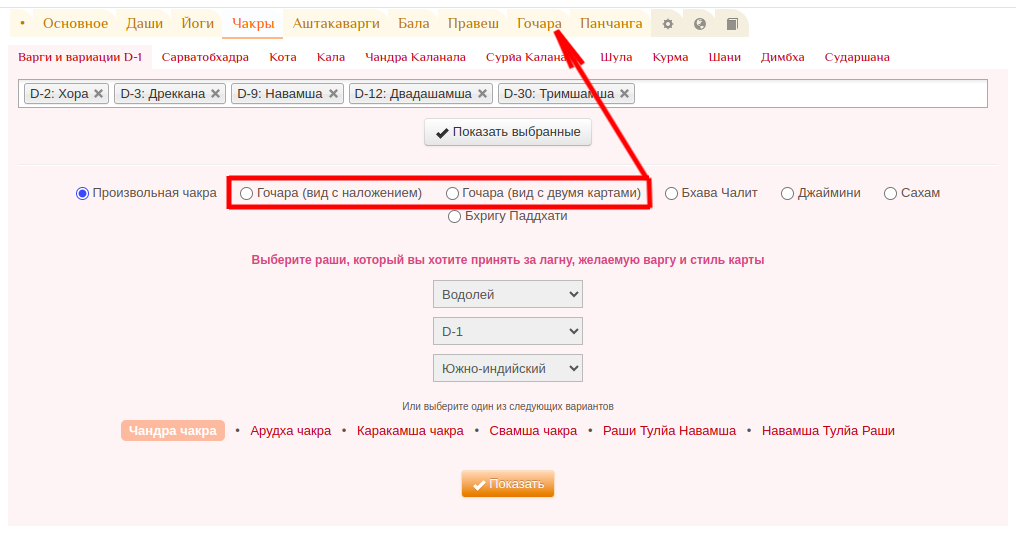Select the Чандра Каланала subtab
The width and height of the screenshot is (1016, 537).
(x=415, y=57)
